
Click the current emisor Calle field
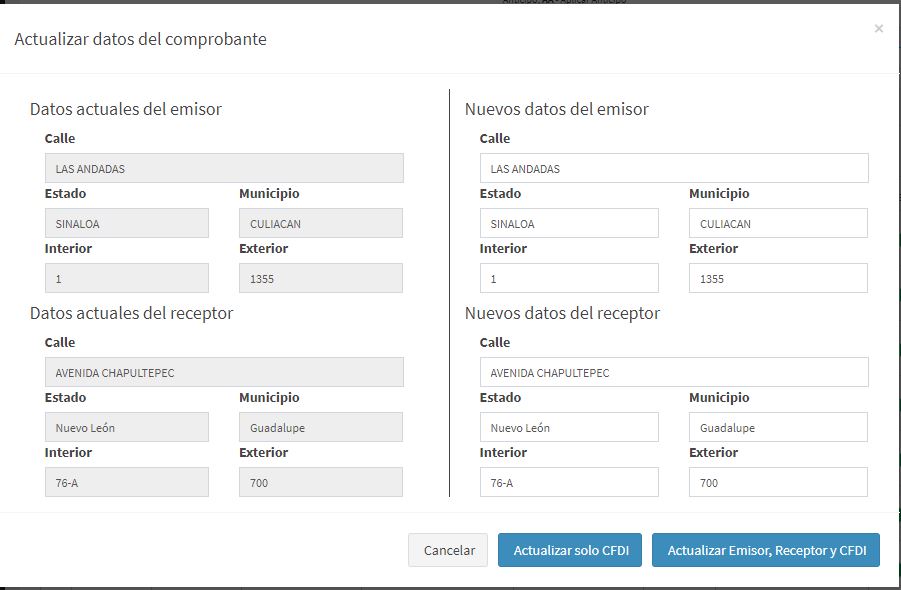point(224,168)
